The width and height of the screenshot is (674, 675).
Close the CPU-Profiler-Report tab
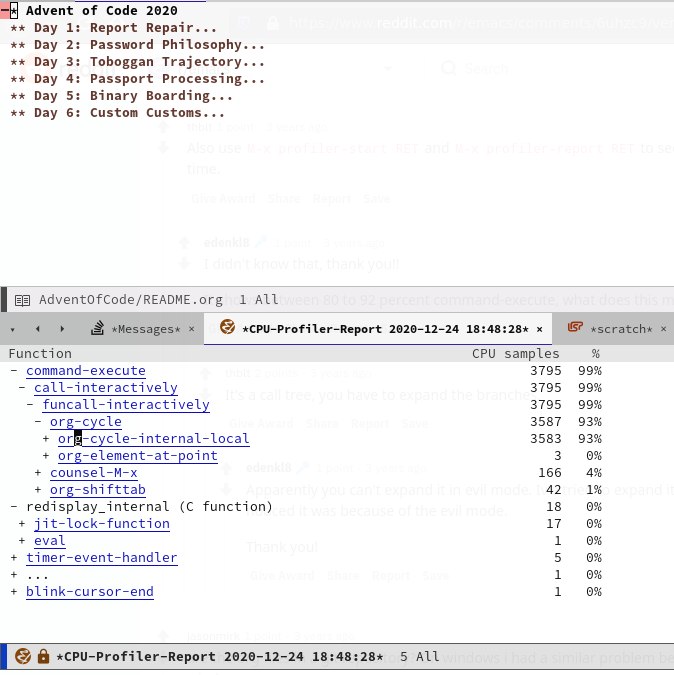click(539, 329)
